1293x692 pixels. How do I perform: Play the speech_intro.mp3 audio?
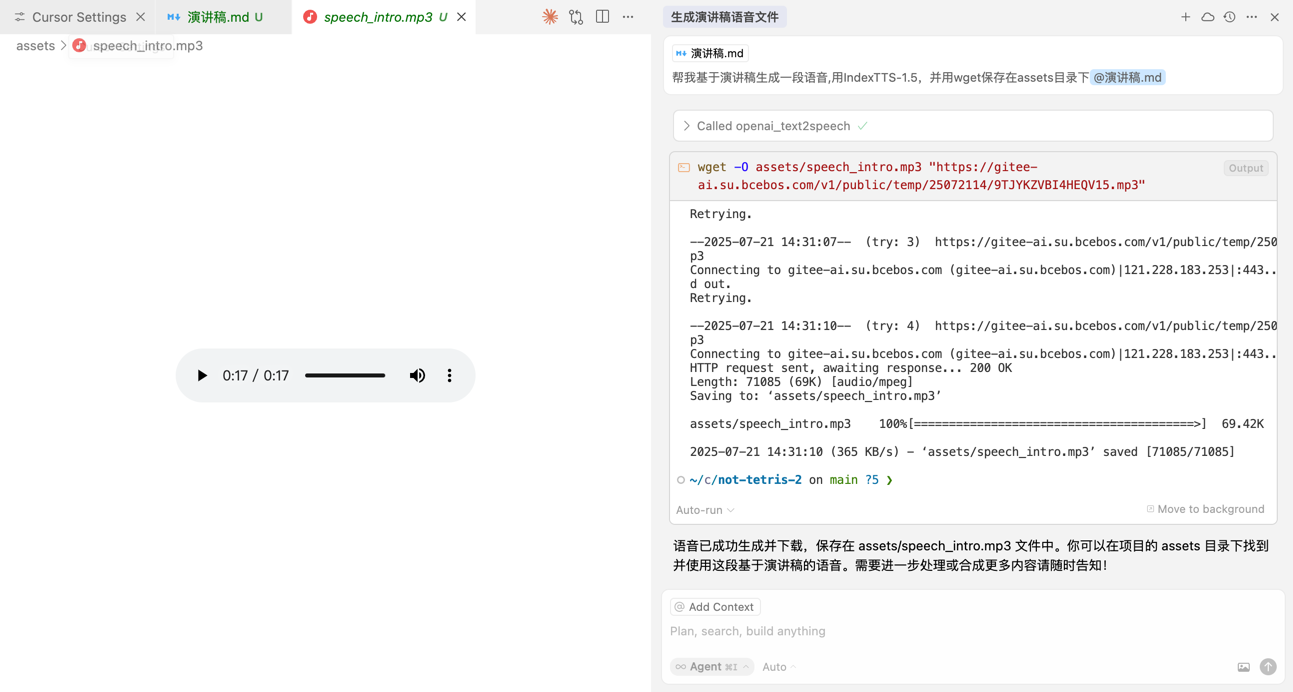(202, 376)
